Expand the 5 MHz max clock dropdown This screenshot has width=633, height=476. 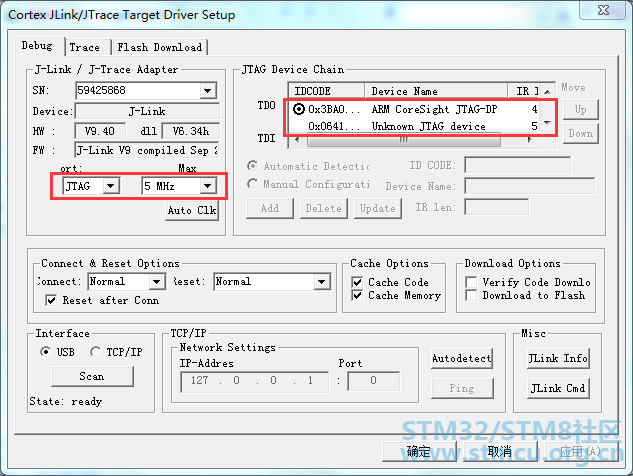click(x=207, y=186)
